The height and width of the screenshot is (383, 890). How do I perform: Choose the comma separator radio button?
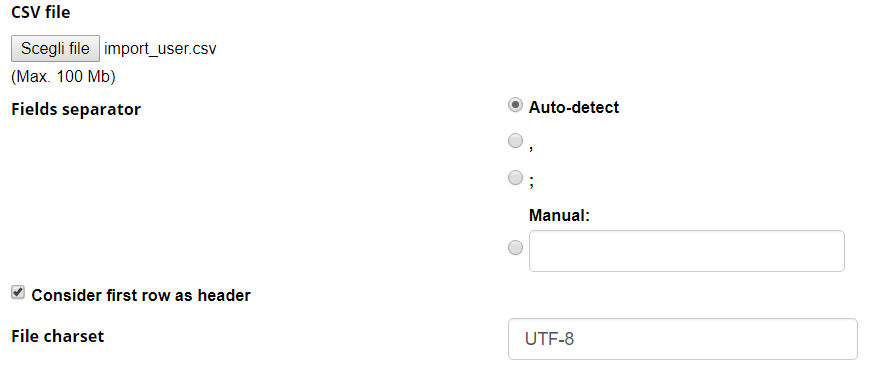515,141
